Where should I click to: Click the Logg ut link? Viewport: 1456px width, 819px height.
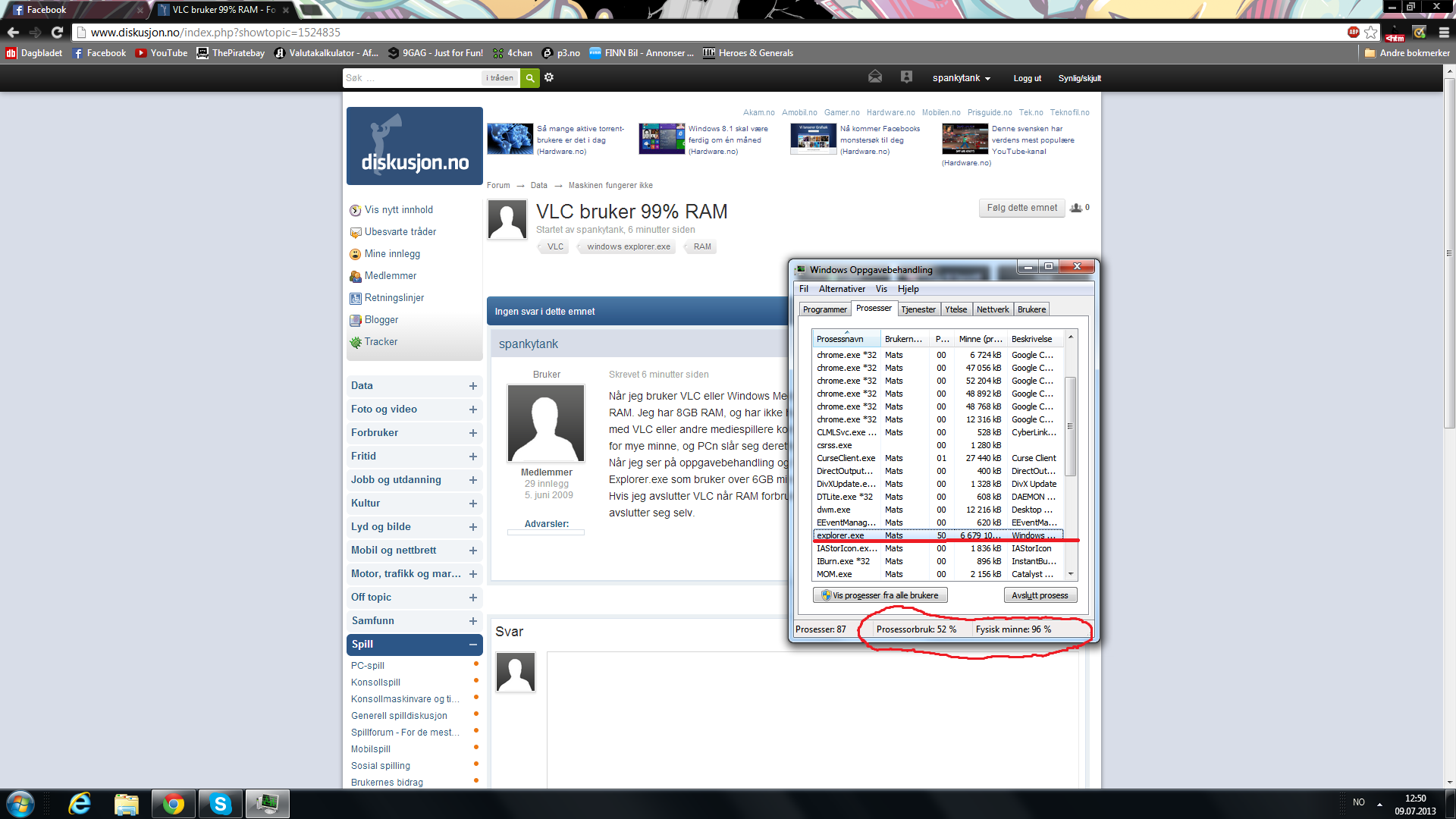click(1027, 78)
